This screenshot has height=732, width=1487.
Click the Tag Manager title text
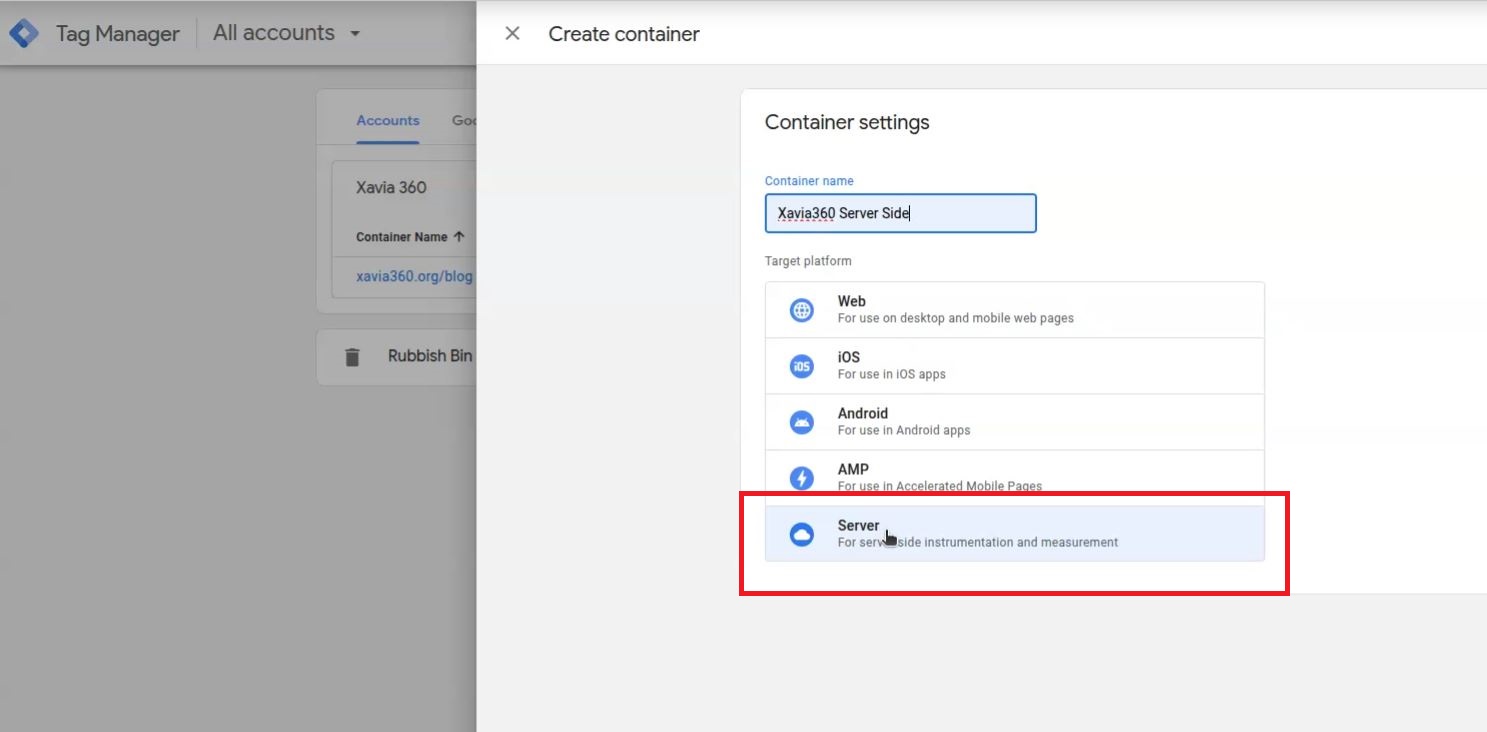tap(118, 33)
